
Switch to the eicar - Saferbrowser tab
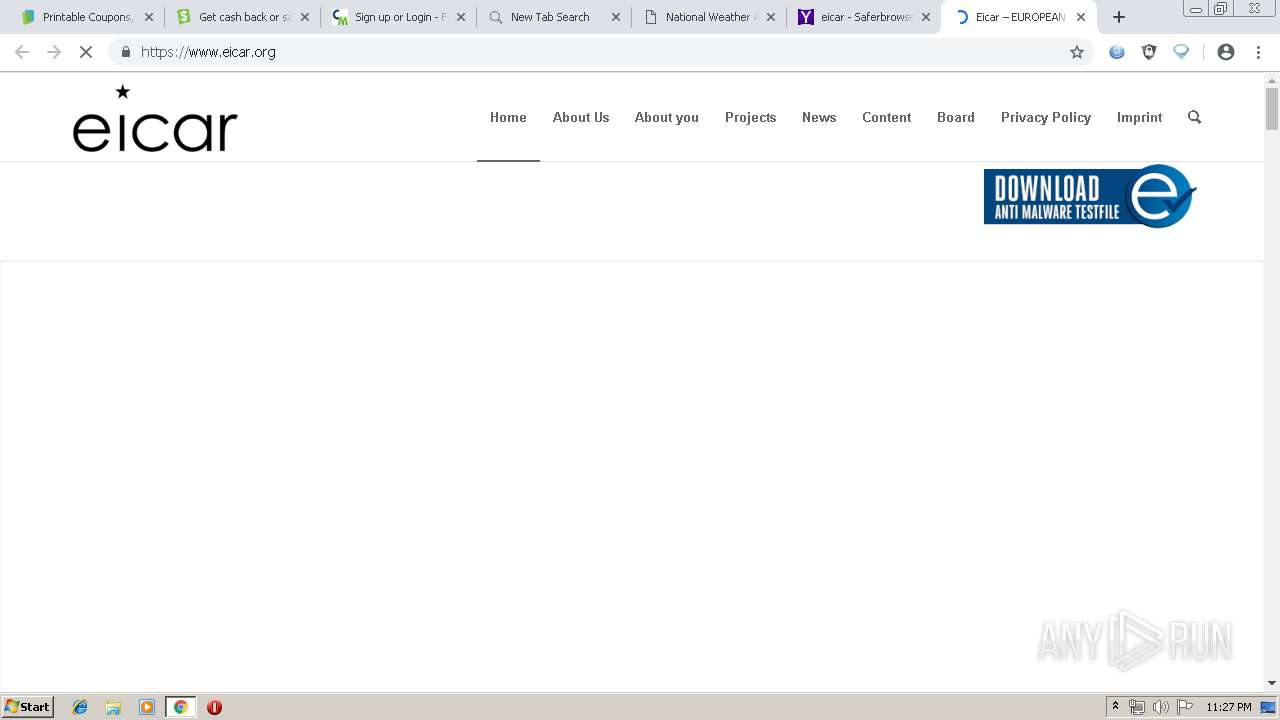[x=866, y=17]
